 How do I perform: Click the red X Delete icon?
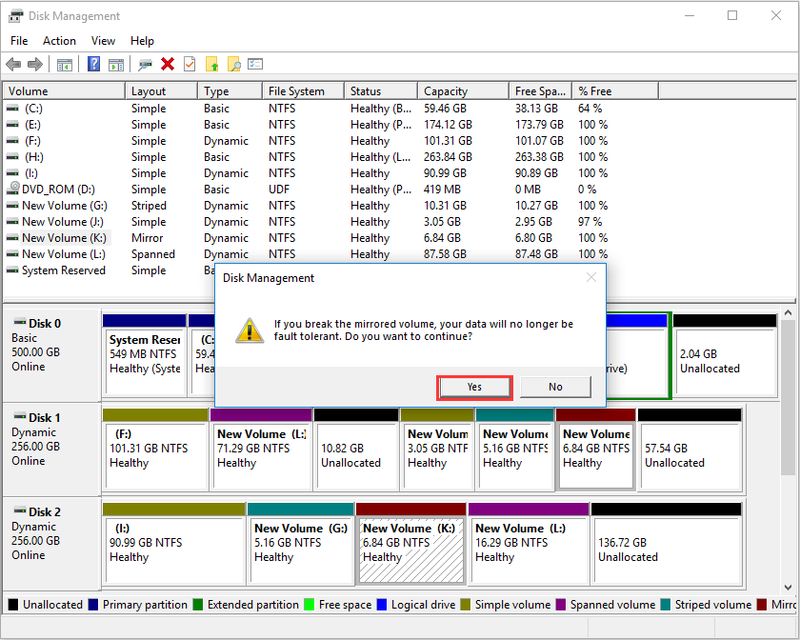point(167,64)
